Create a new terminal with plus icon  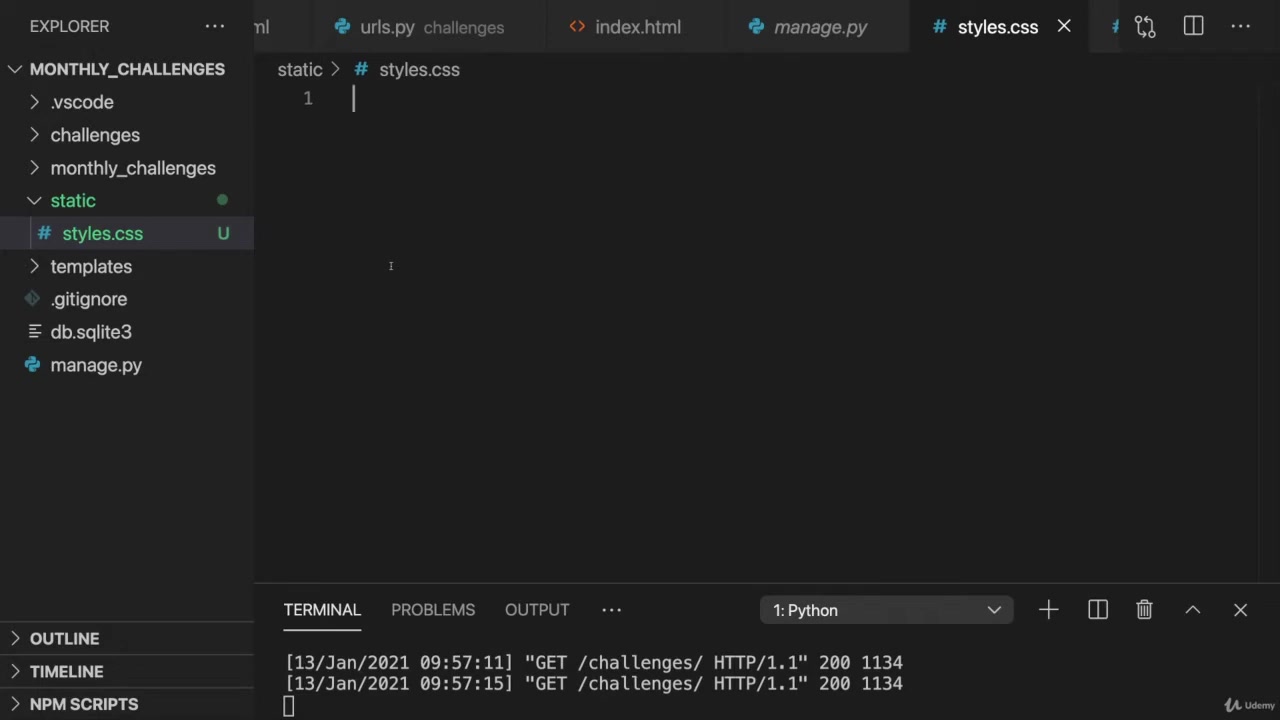click(x=1048, y=610)
